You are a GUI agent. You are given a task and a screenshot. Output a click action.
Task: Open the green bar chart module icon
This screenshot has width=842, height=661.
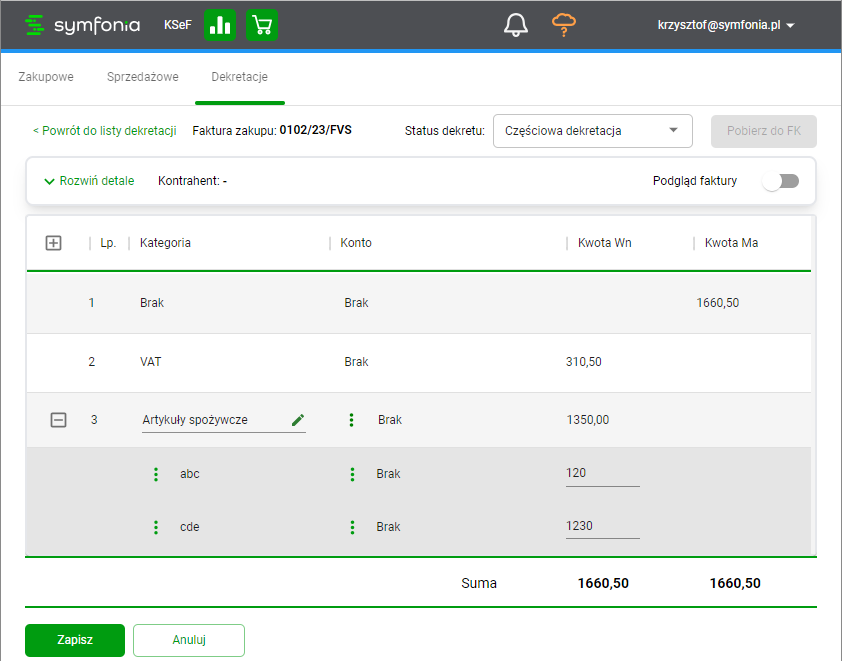click(220, 25)
